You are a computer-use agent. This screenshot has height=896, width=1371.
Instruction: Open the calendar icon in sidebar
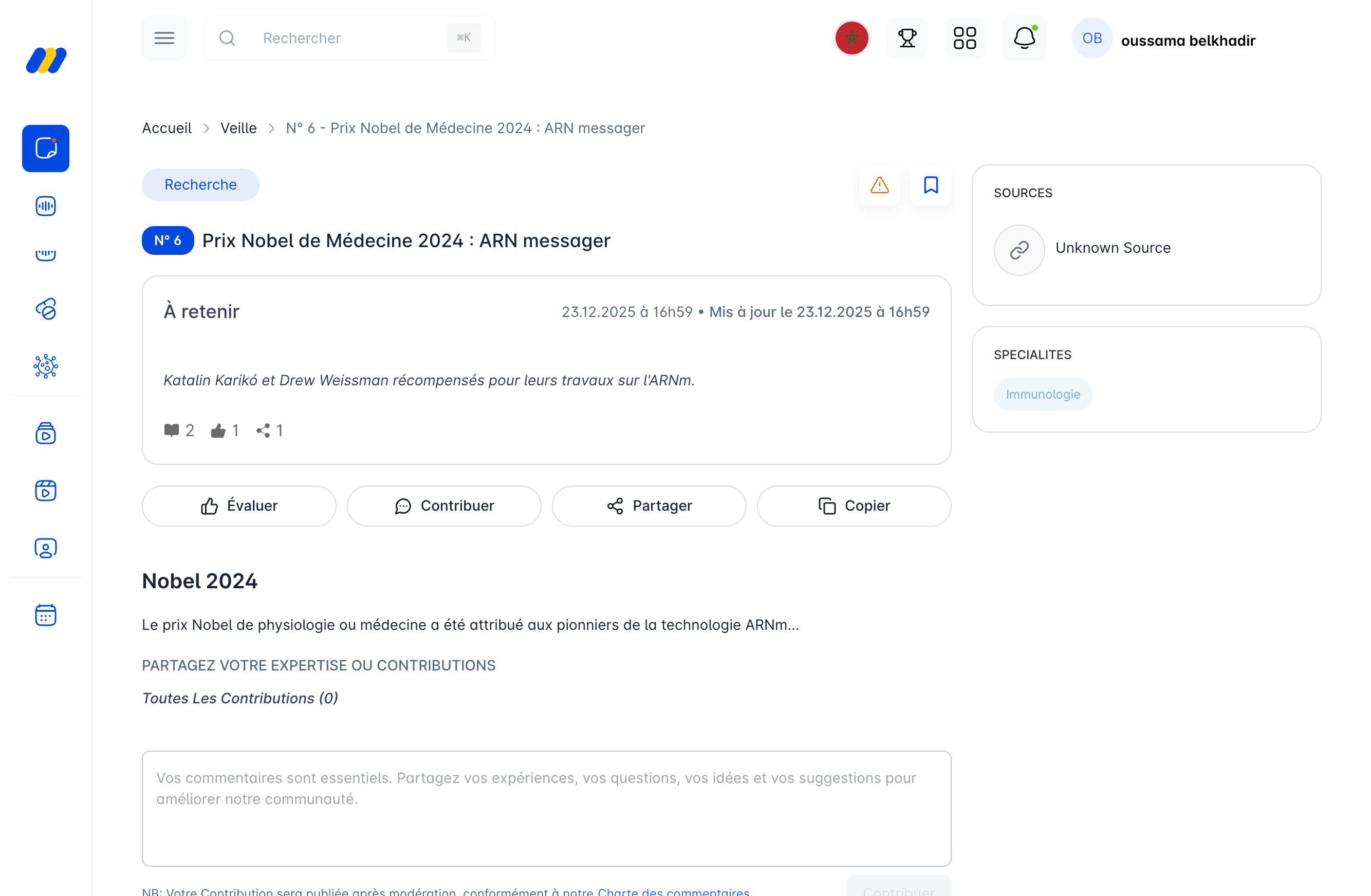pyautogui.click(x=46, y=615)
